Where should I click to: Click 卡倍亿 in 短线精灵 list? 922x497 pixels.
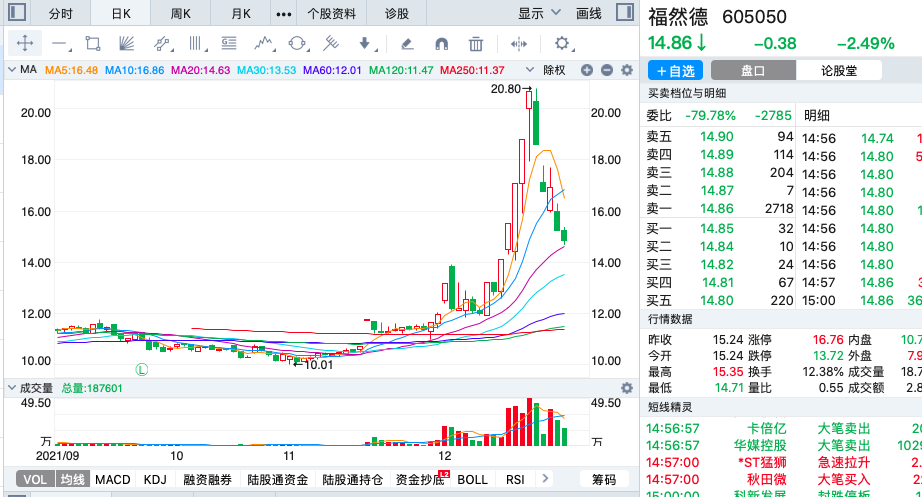point(766,428)
